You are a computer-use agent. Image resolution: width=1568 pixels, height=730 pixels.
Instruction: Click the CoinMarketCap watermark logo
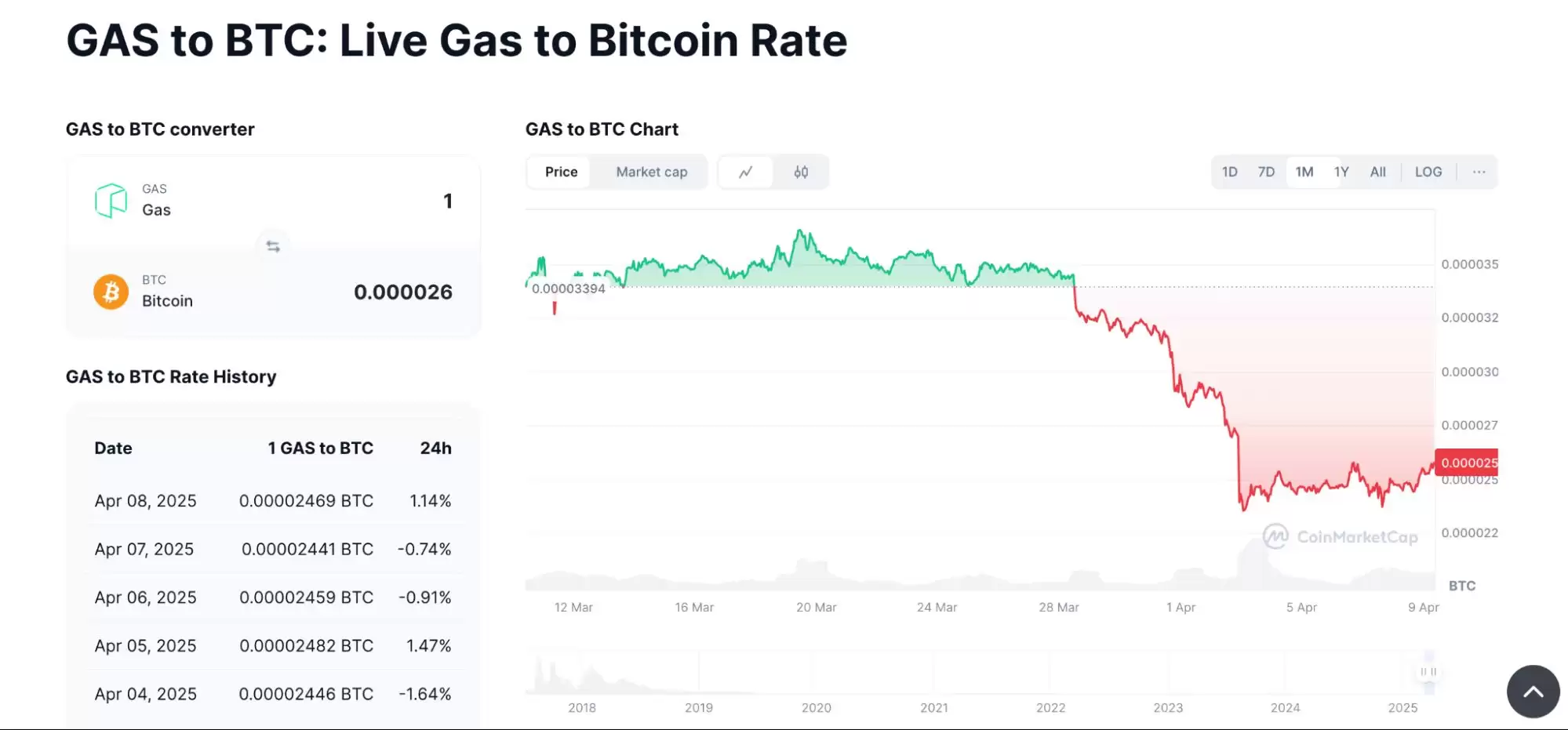(x=1341, y=537)
